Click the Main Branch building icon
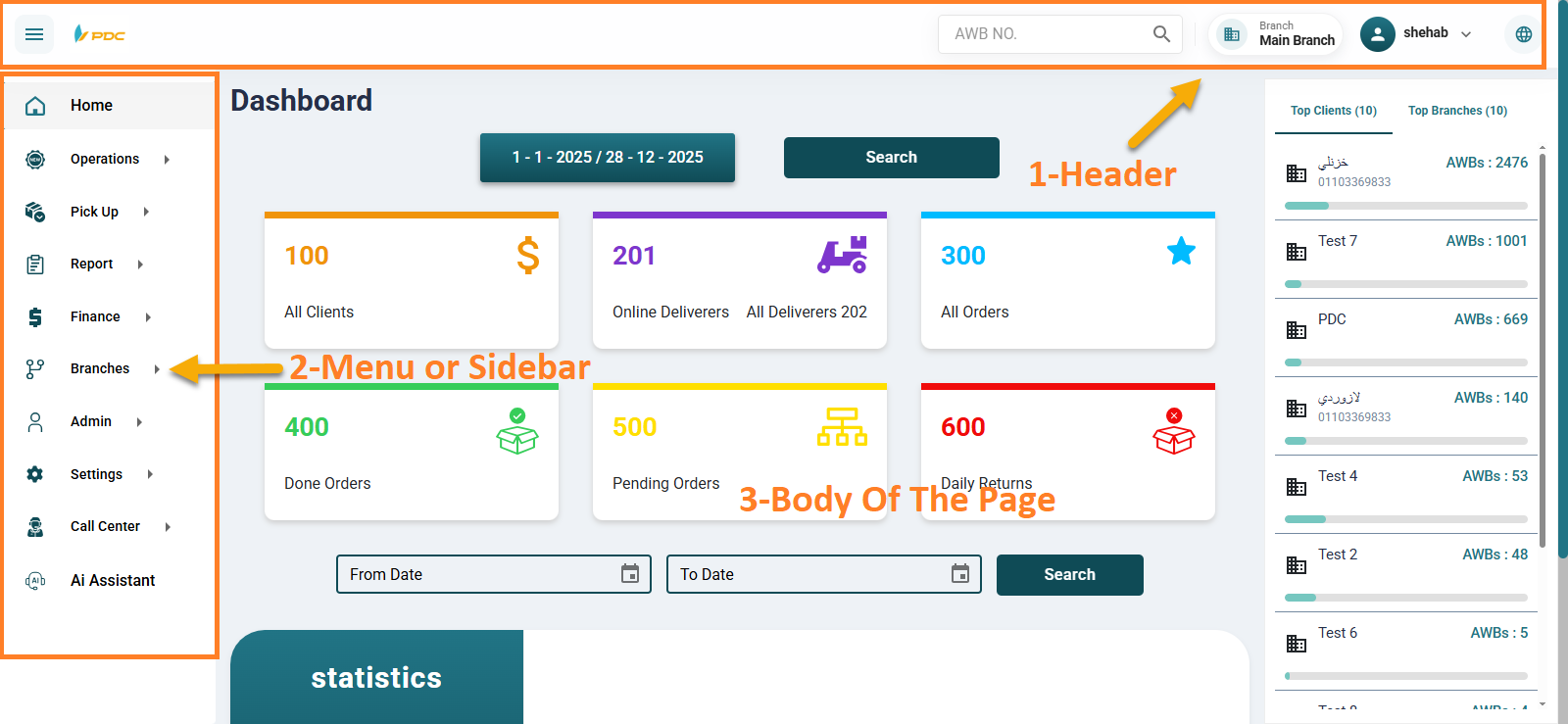Image resolution: width=1568 pixels, height=724 pixels. pyautogui.click(x=1232, y=35)
